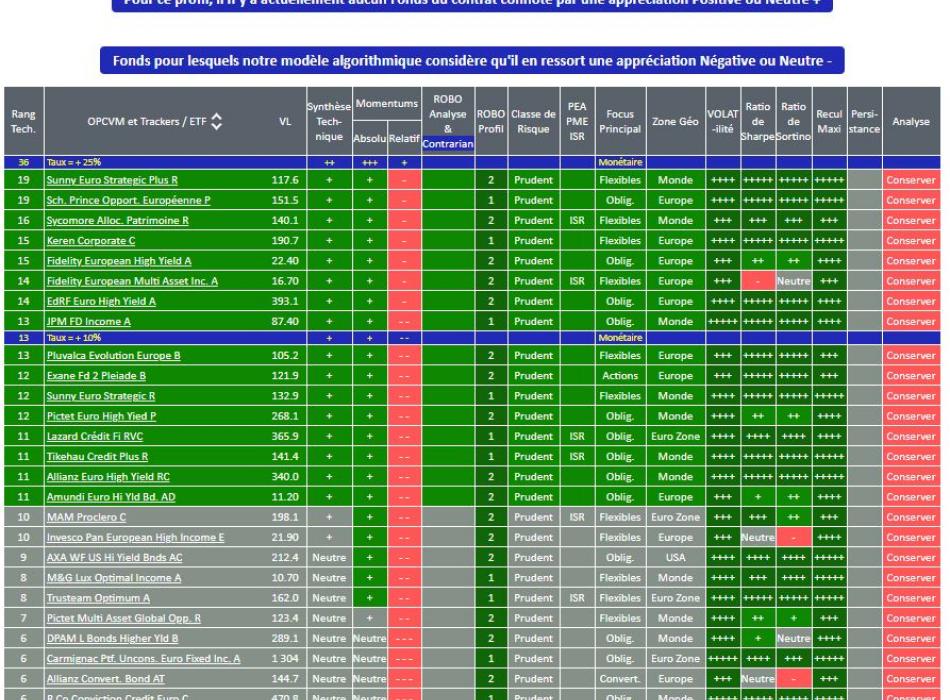Open Pluvalca Evolution Europe B fund

click(x=113, y=356)
